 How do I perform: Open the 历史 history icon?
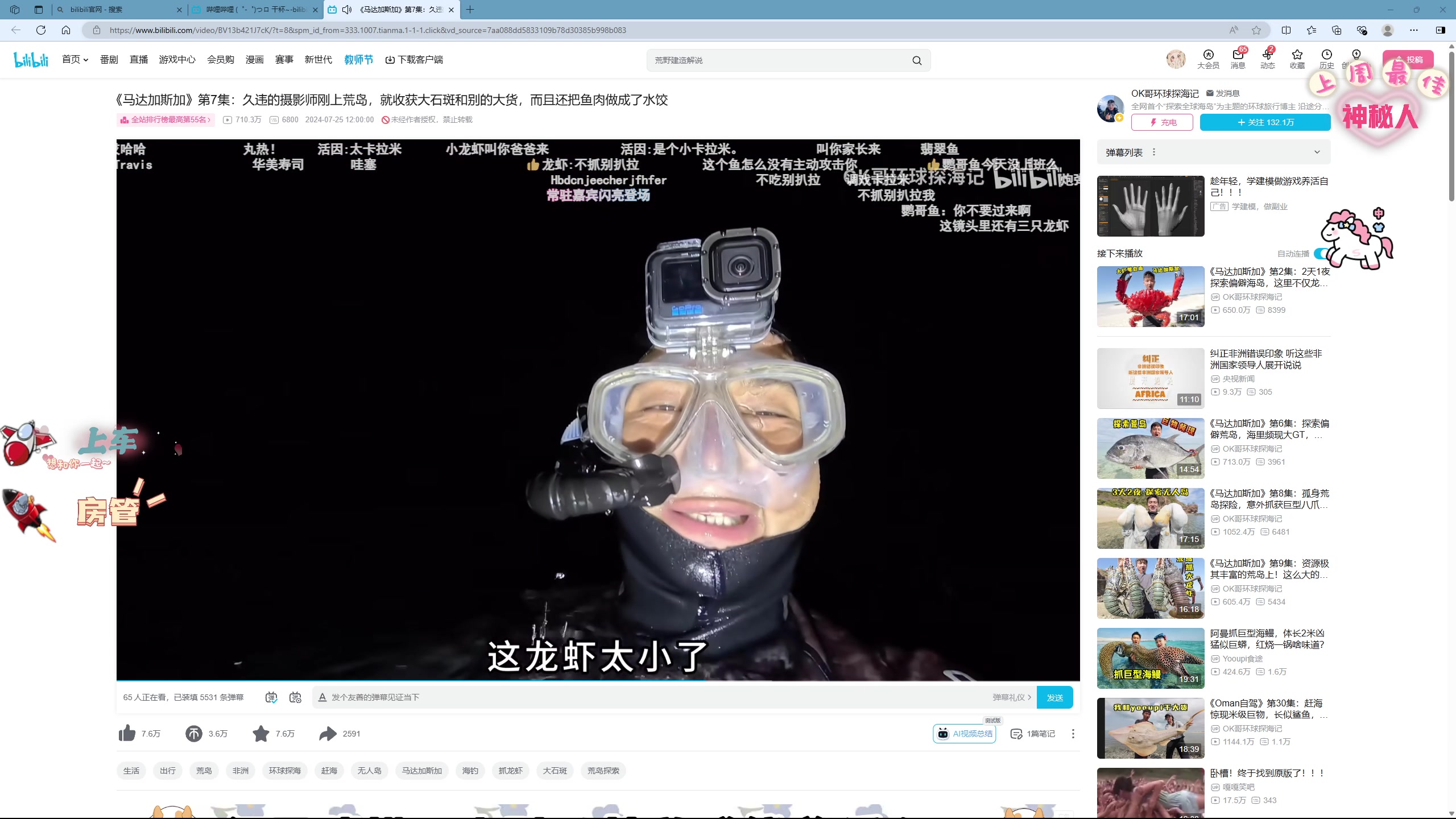(x=1326, y=59)
